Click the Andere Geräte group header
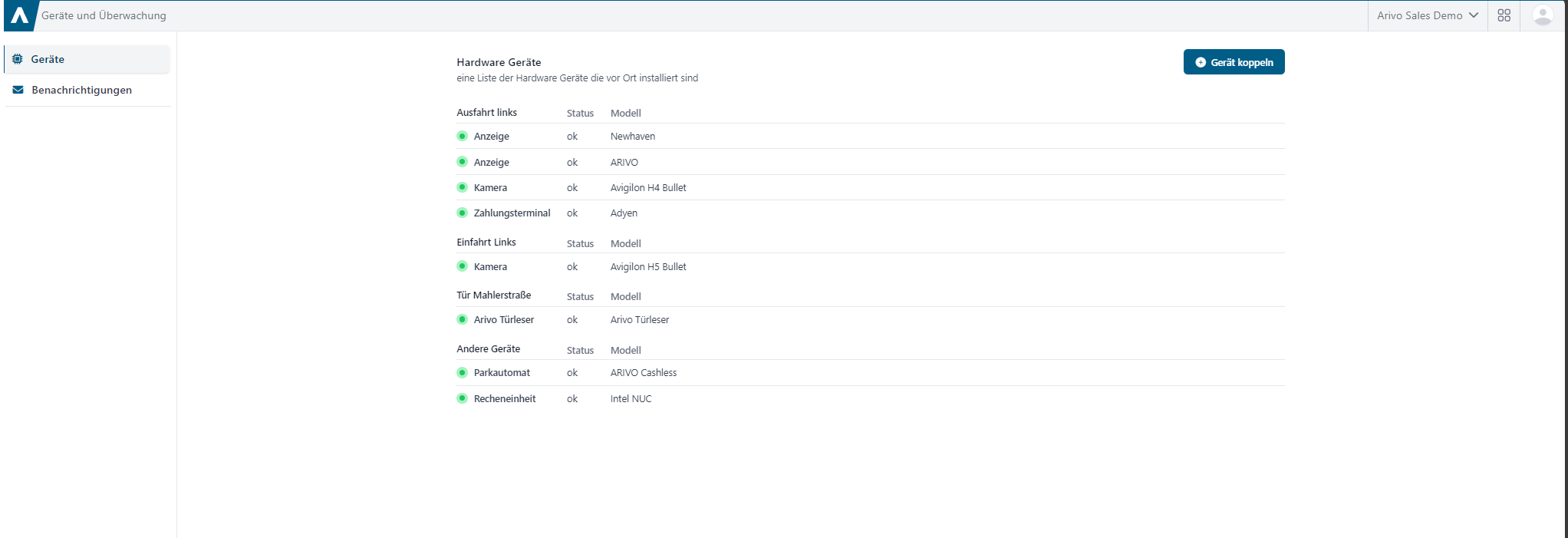 (488, 348)
